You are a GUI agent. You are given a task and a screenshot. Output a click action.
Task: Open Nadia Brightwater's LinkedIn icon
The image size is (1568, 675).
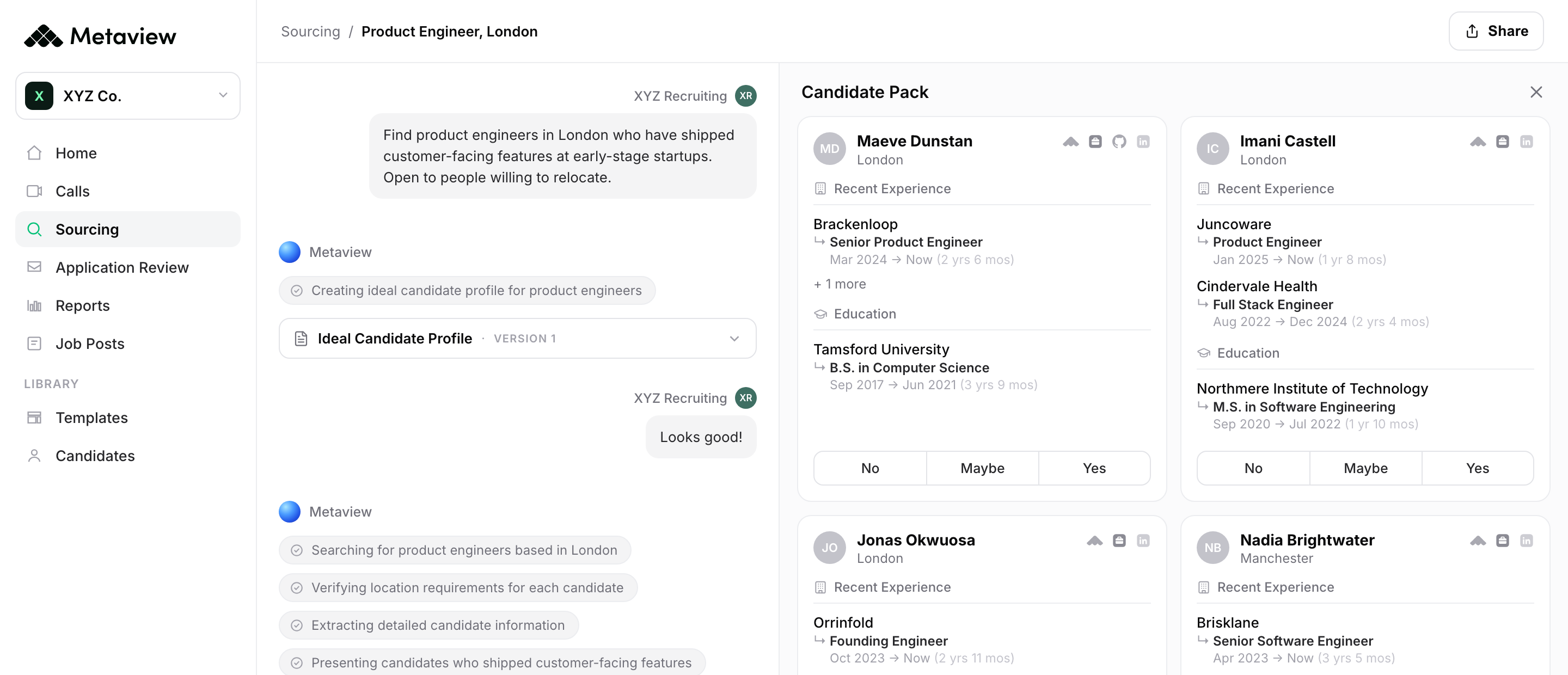pos(1526,541)
